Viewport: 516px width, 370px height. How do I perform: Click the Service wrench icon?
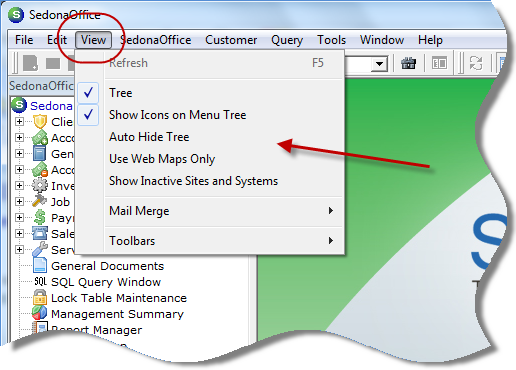pos(40,249)
